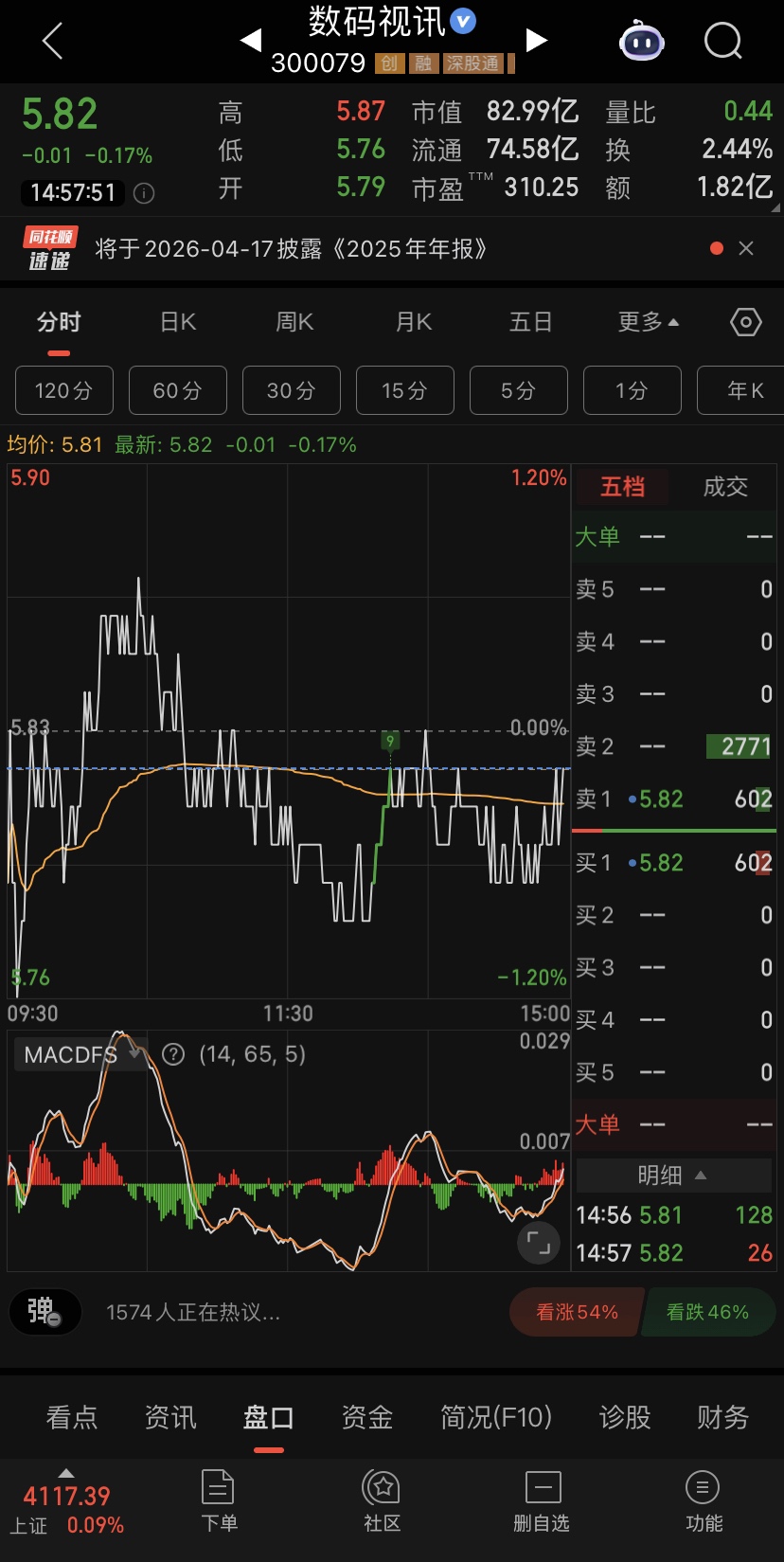This screenshot has width=784, height=1562.
Task: Open chart settings hexagon icon
Action: 746,322
